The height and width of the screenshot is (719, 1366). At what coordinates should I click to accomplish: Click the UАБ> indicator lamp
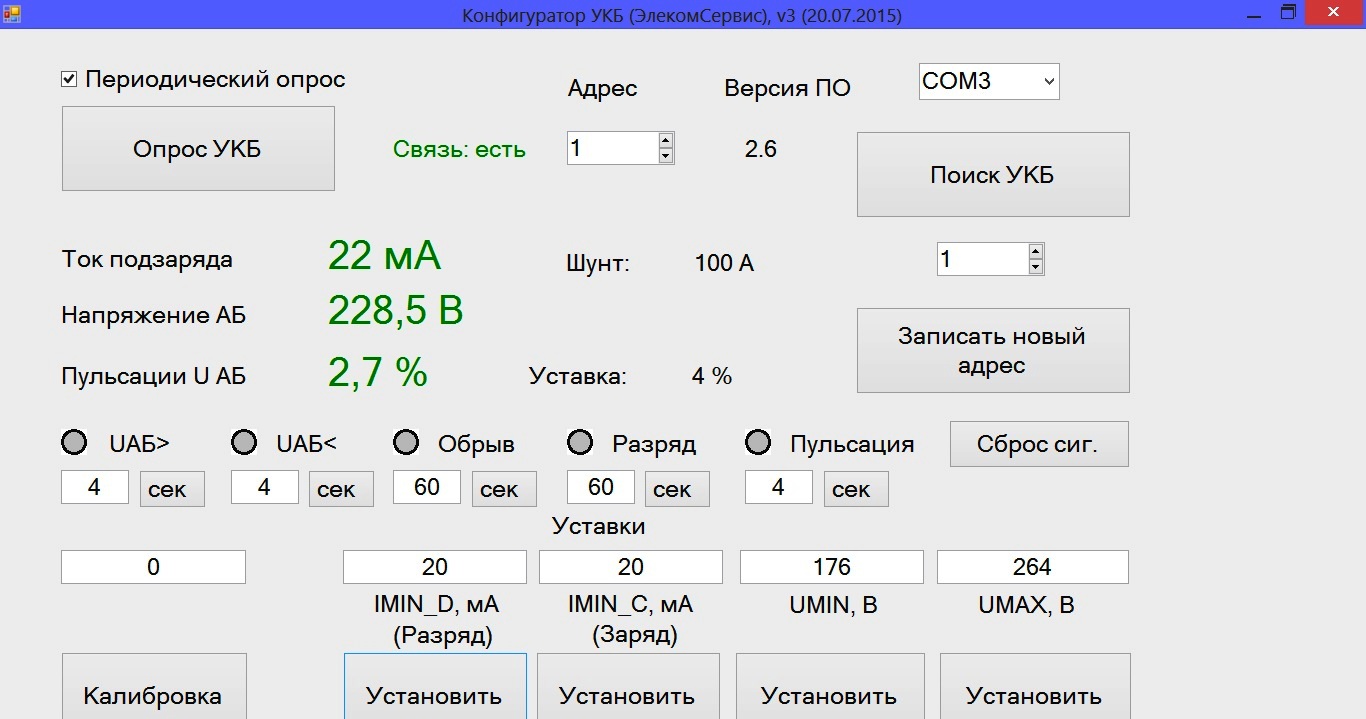[75, 442]
